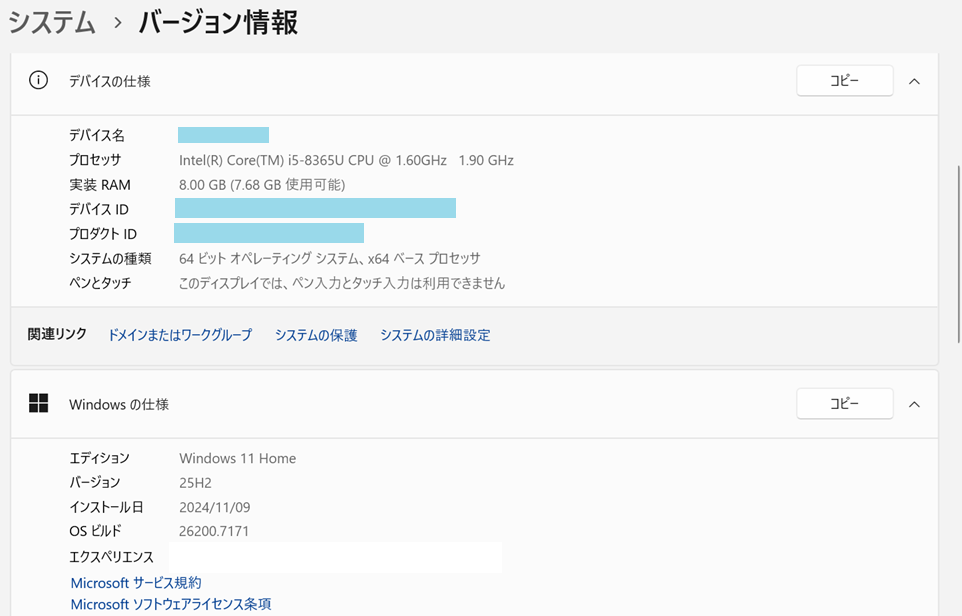Click the vertical scrollbar thumb
This screenshot has width=962, height=616.
[958, 254]
